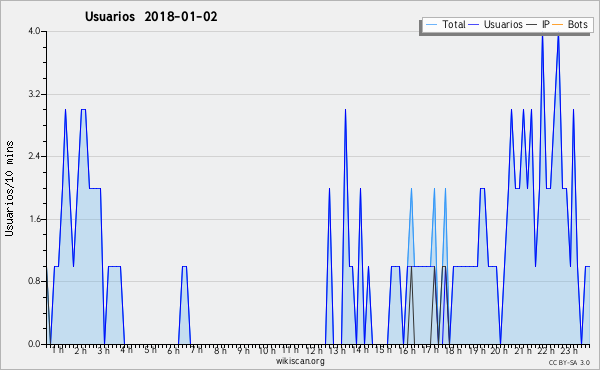Click the 10 h axis label
This screenshot has height=370, width=600.
(267, 350)
